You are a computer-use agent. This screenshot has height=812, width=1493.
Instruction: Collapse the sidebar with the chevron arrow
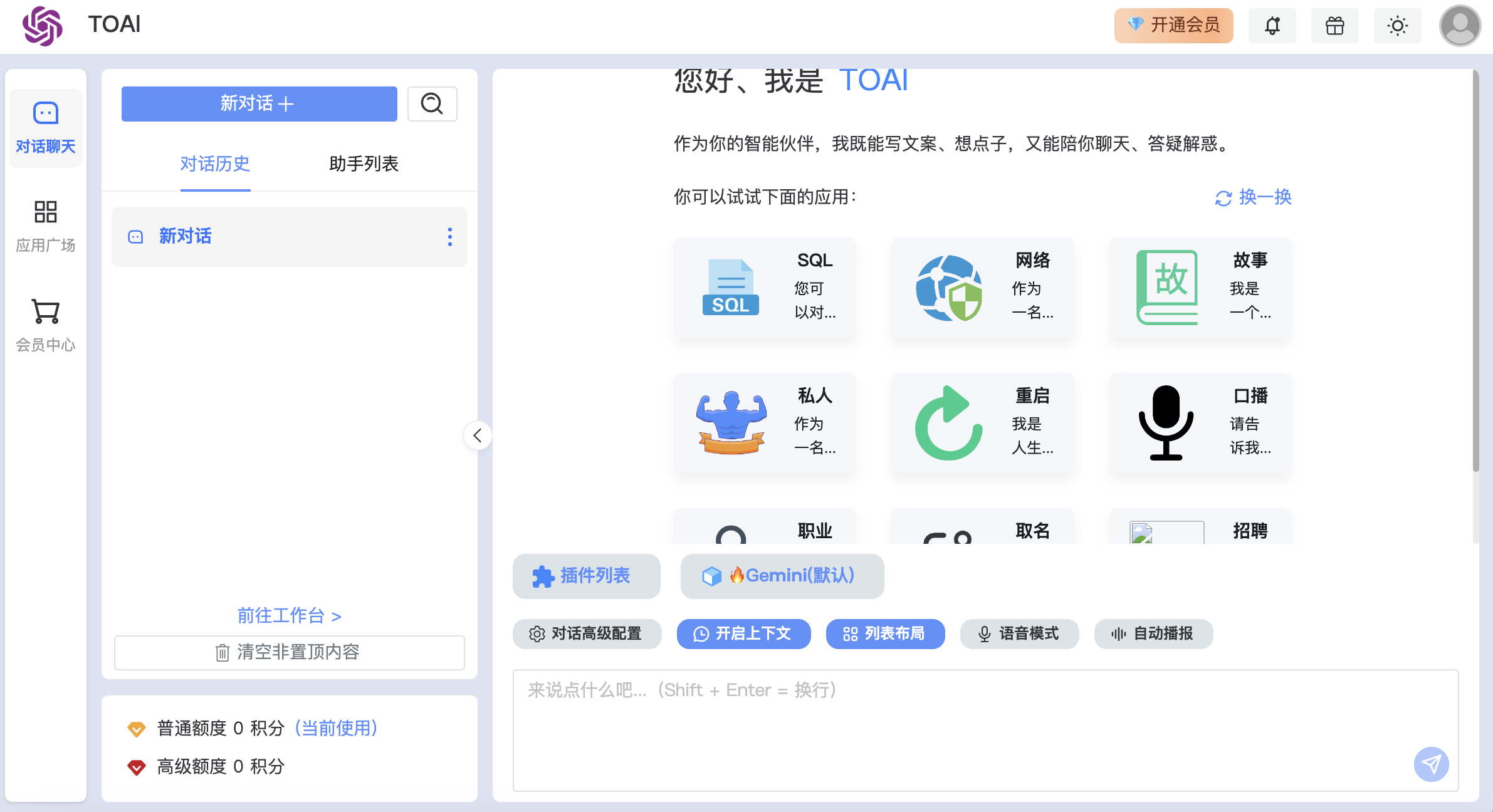click(478, 435)
